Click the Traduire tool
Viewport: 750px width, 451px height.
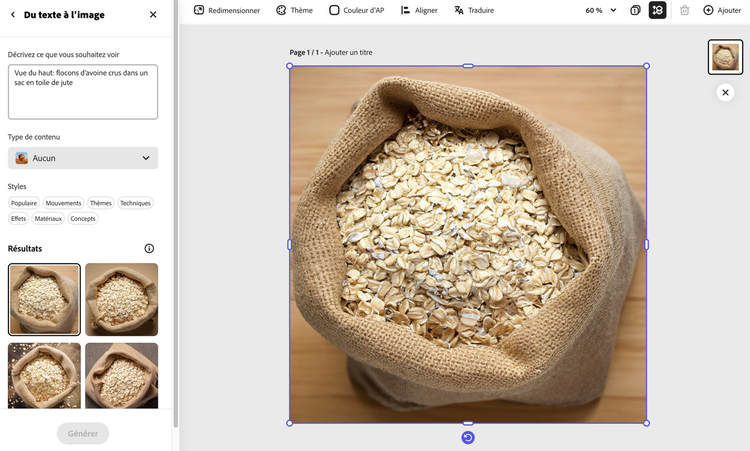click(x=474, y=10)
